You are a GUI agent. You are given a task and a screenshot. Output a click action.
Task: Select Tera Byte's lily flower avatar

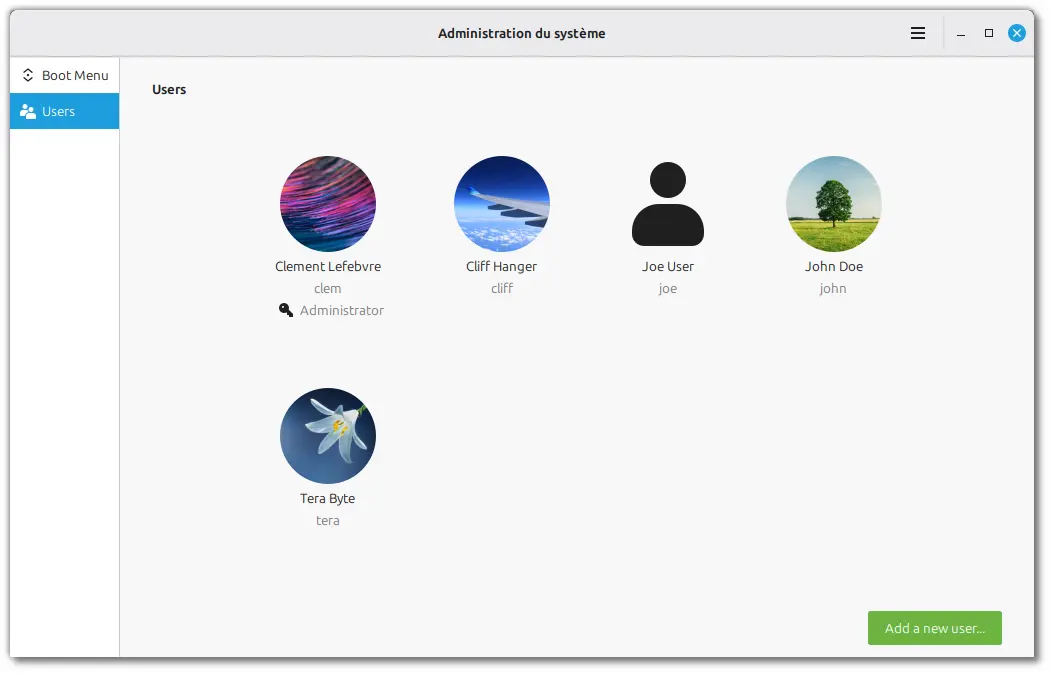pos(327,436)
